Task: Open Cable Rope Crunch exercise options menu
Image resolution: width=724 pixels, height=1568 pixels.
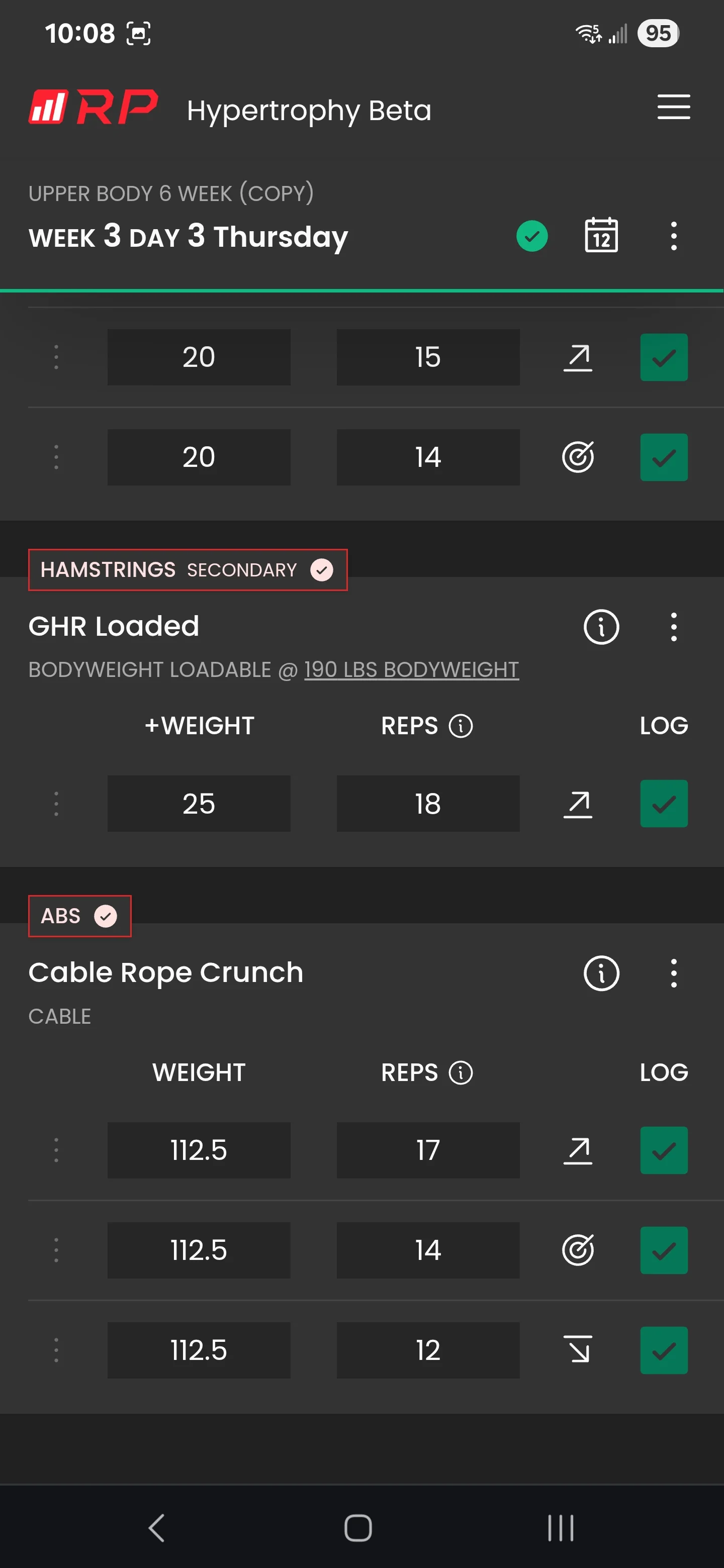Action: point(673,972)
